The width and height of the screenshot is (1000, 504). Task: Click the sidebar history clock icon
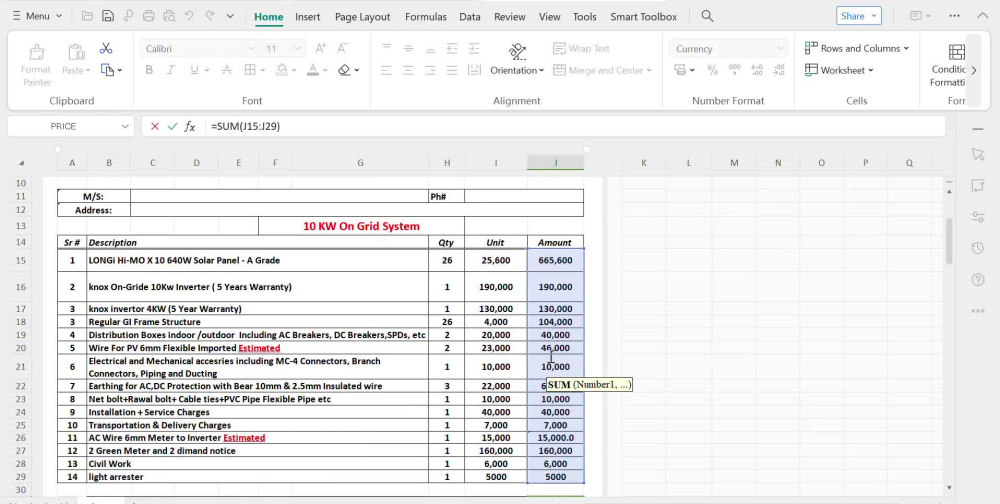point(978,248)
